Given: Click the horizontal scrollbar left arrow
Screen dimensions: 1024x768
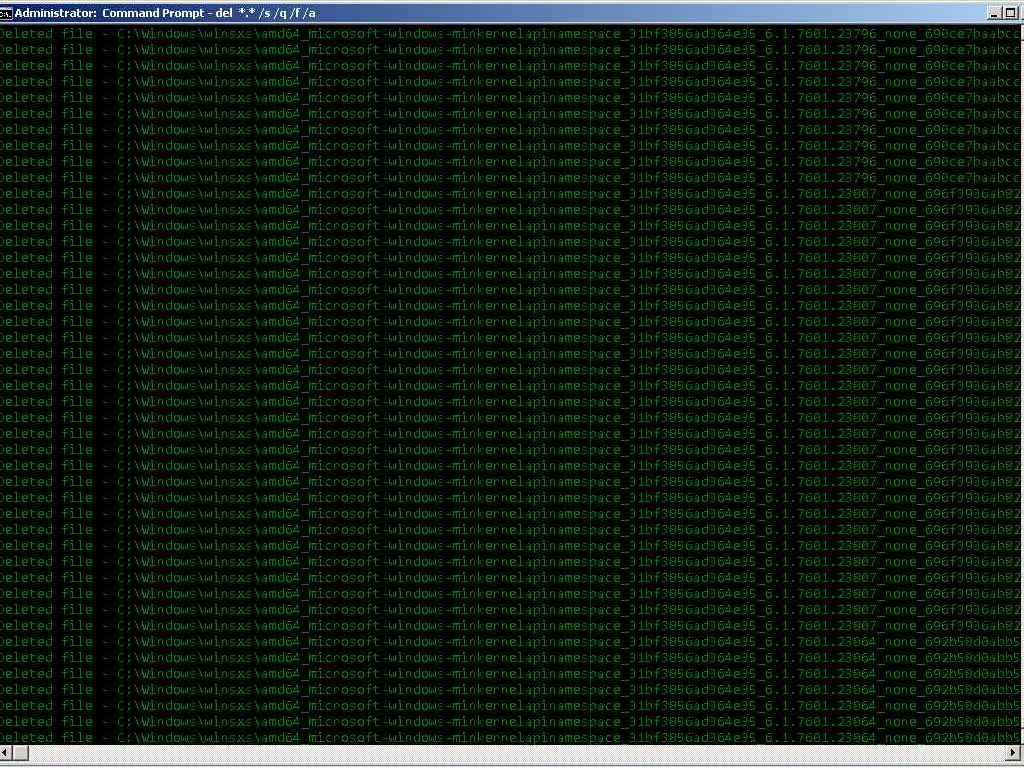Looking at the screenshot, I should pos(6,753).
